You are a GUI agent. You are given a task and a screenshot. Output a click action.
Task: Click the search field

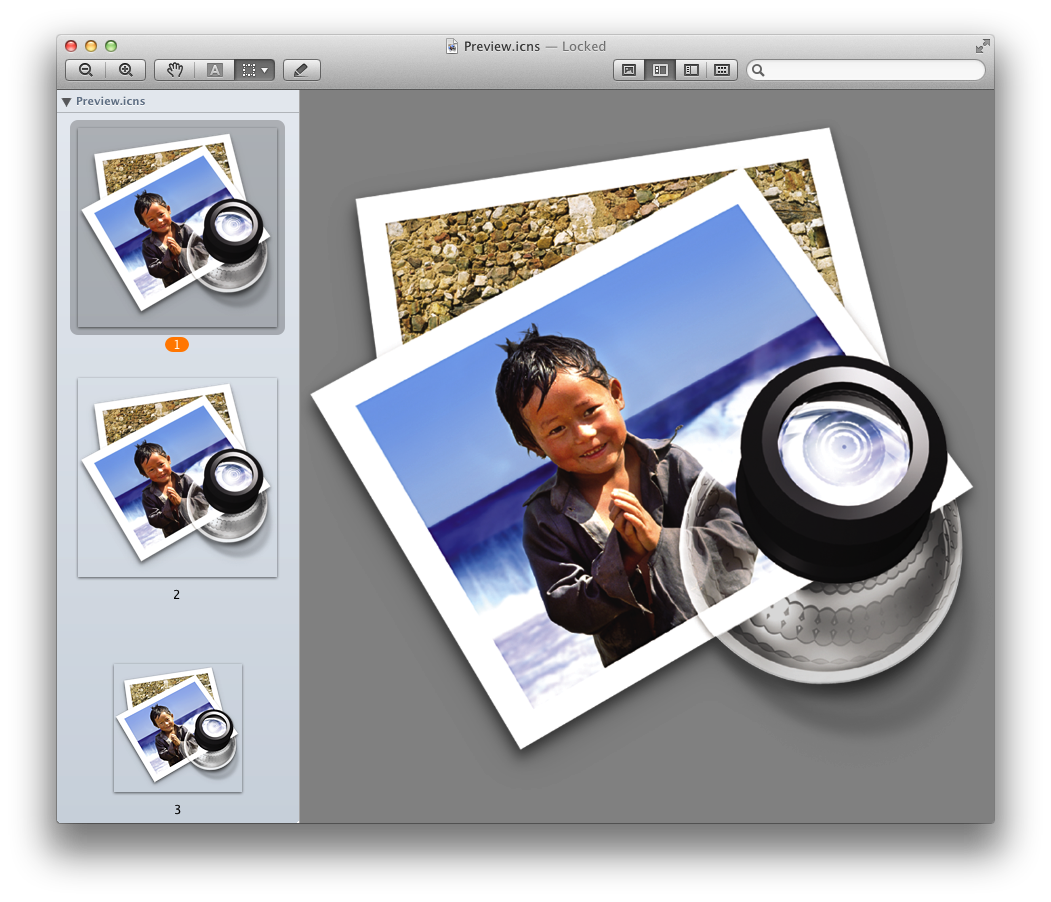866,70
